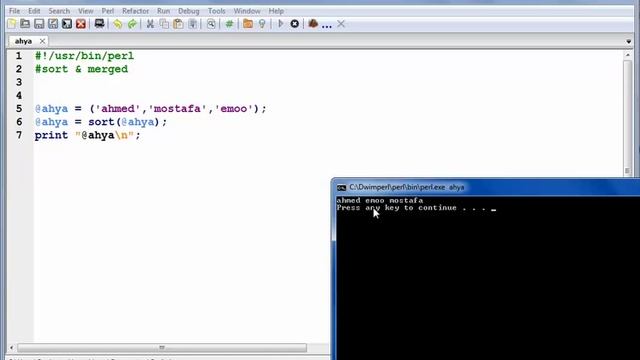
Task: Click the Save As toolbar icon
Action: pos(53,24)
